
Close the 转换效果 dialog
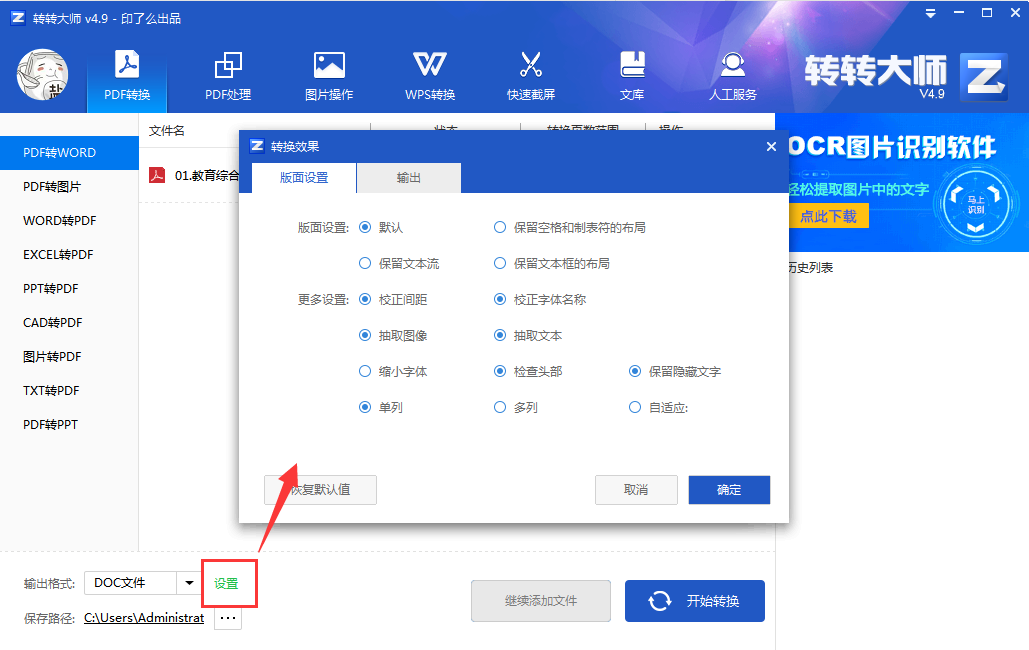(771, 146)
